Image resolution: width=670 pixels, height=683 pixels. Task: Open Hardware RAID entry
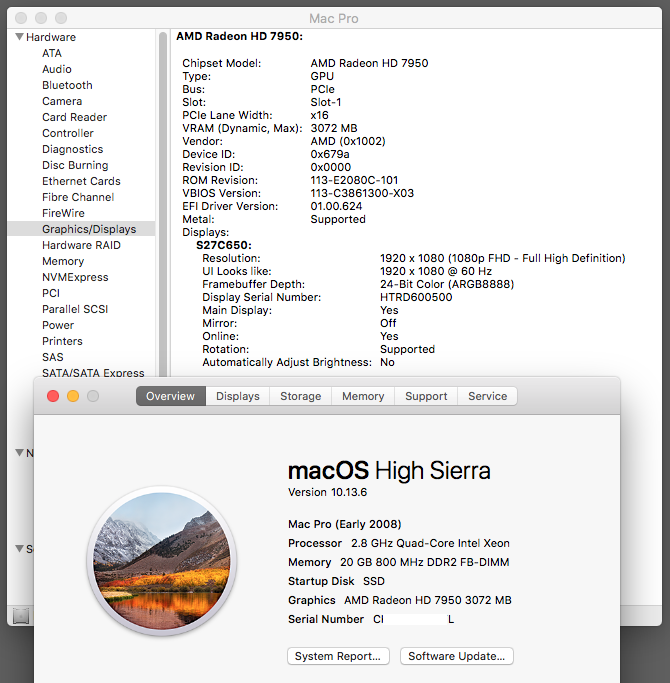(x=81, y=245)
